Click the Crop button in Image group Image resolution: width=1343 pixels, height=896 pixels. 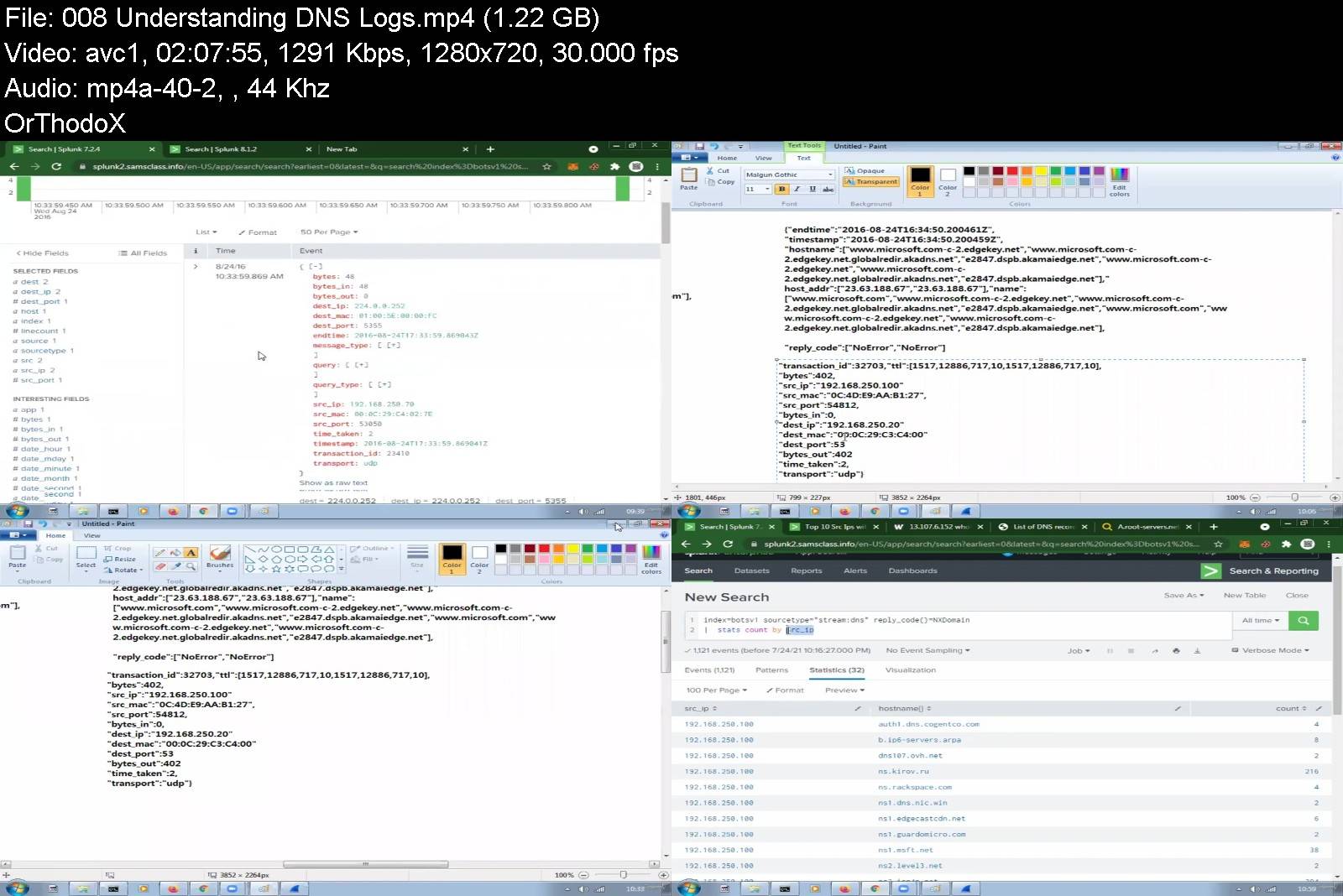(x=118, y=548)
